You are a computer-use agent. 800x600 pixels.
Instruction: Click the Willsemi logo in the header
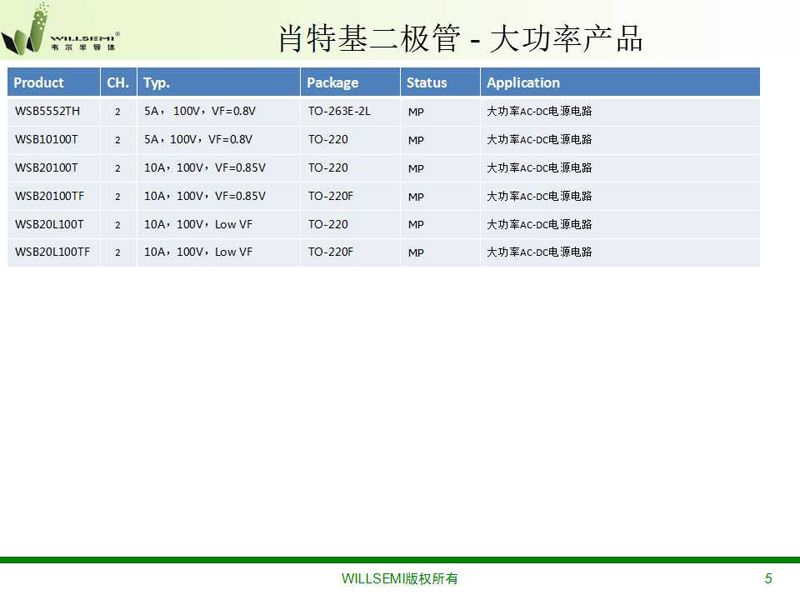pyautogui.click(x=60, y=29)
